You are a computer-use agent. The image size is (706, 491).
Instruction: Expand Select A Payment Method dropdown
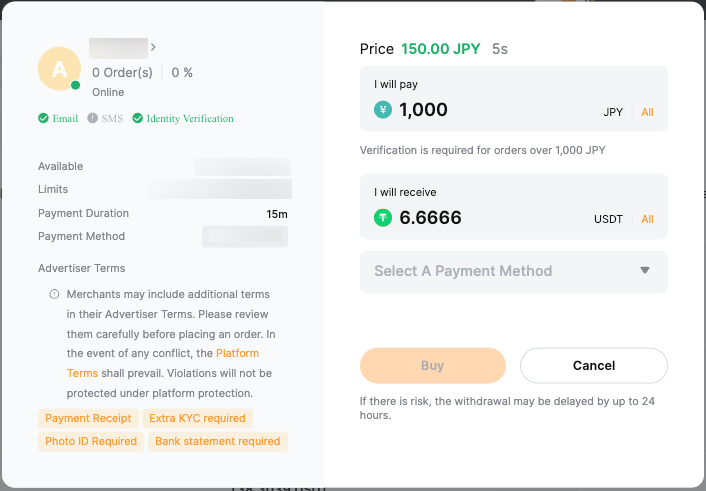tap(513, 271)
